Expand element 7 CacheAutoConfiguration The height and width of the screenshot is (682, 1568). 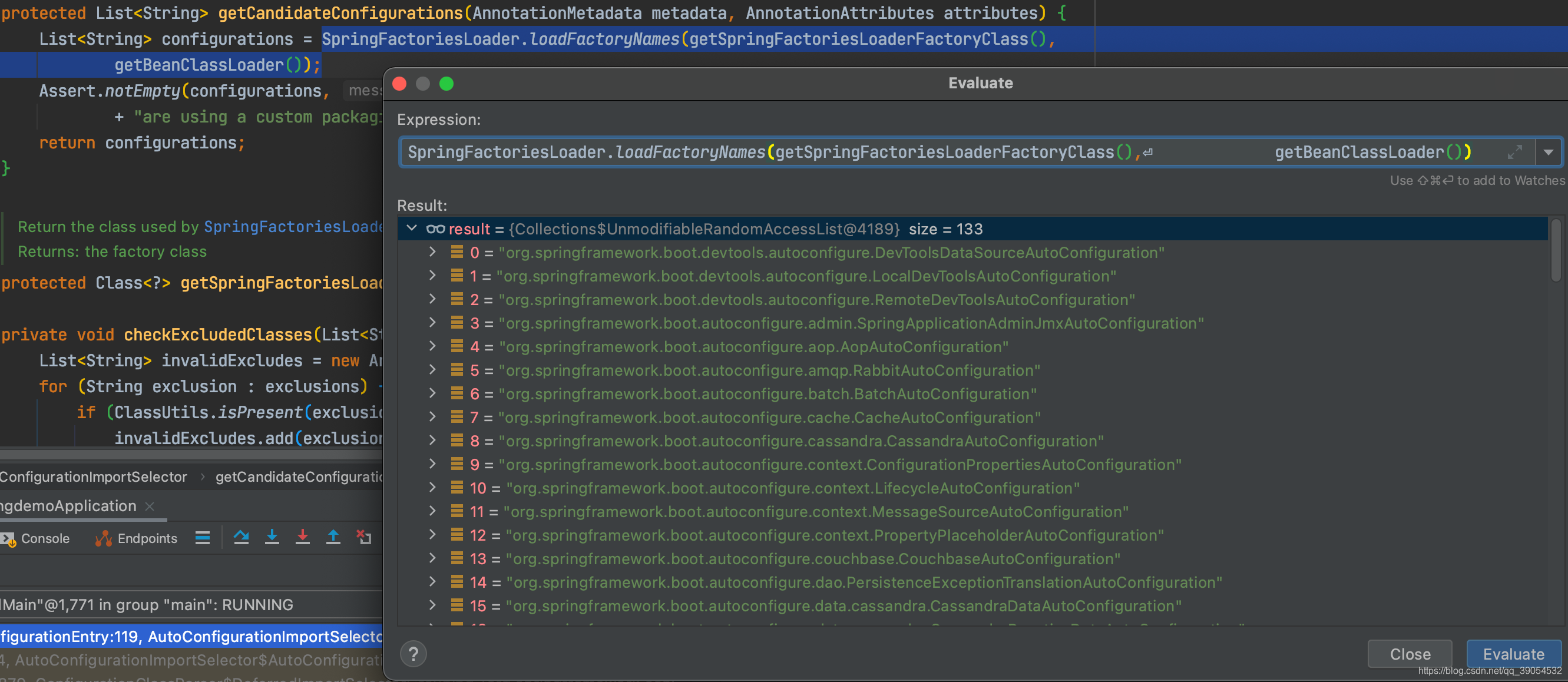[432, 416]
